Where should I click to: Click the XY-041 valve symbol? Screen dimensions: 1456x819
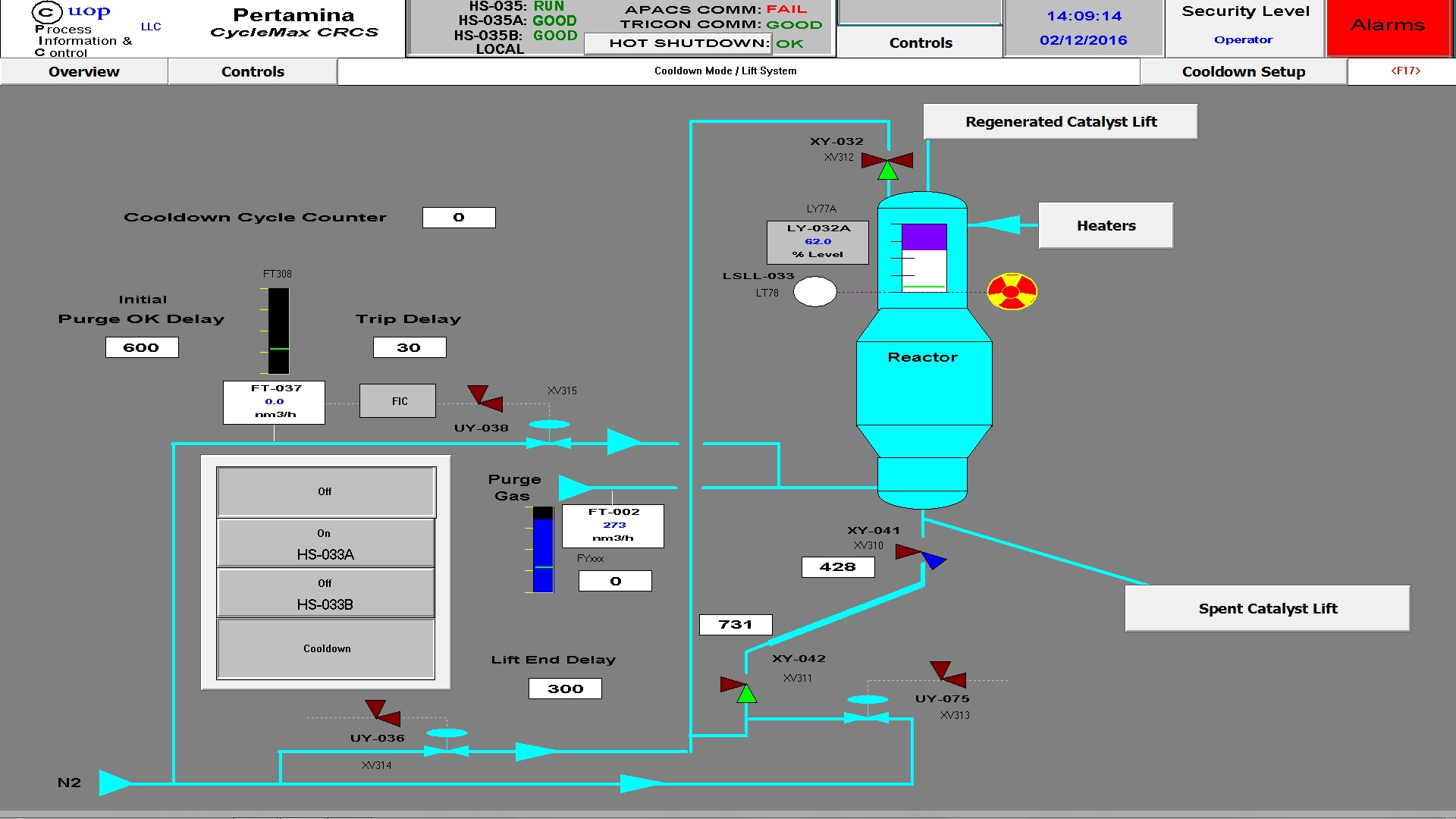pos(921,557)
